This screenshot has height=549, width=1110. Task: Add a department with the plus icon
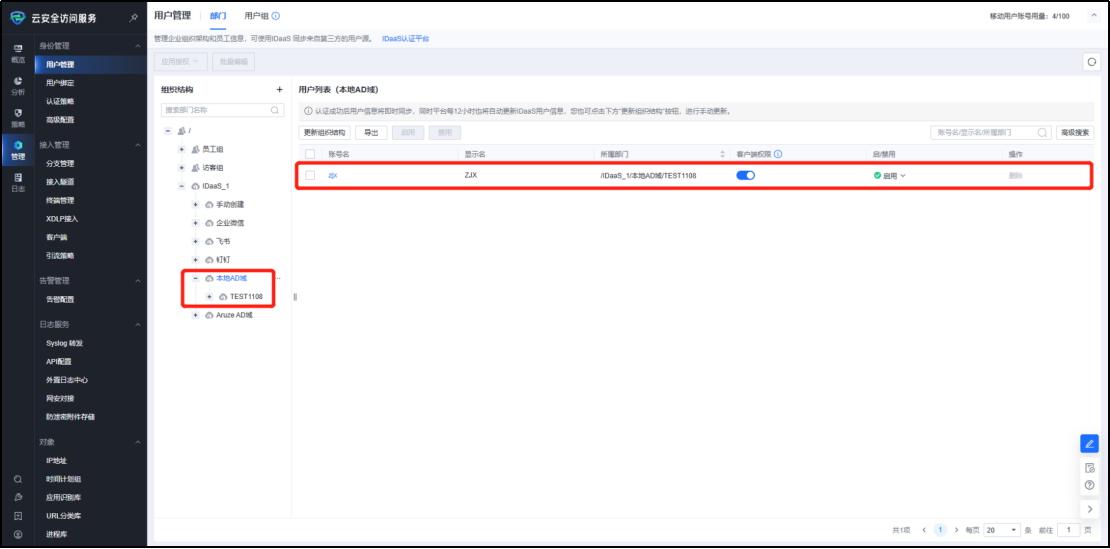[x=279, y=90]
